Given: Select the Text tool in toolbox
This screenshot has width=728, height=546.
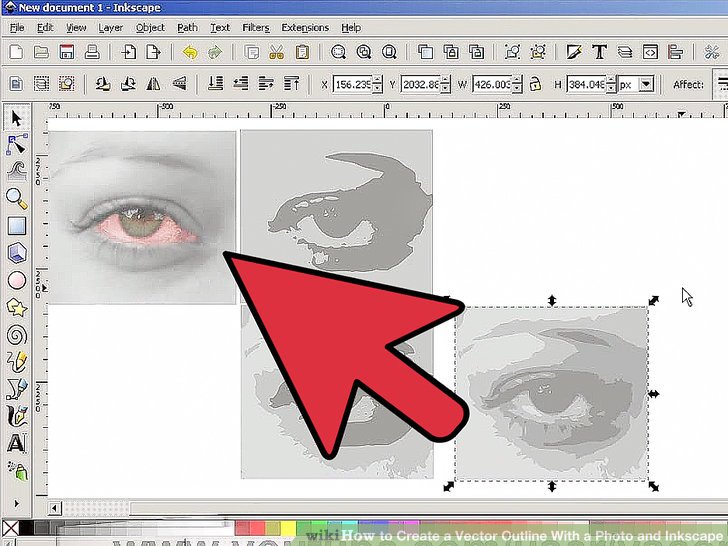Looking at the screenshot, I should [17, 443].
